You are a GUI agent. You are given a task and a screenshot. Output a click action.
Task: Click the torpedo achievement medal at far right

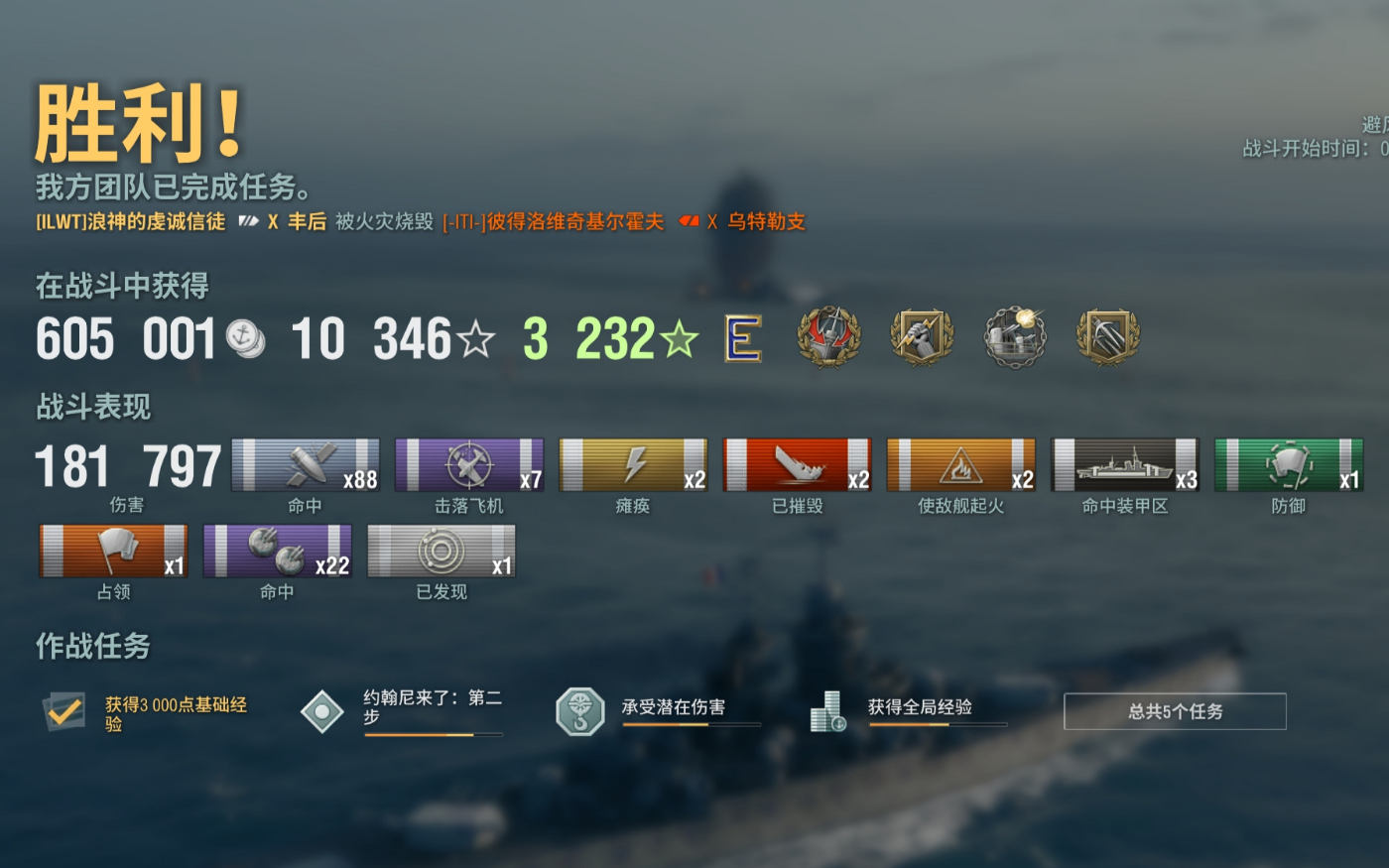pyautogui.click(x=1108, y=337)
